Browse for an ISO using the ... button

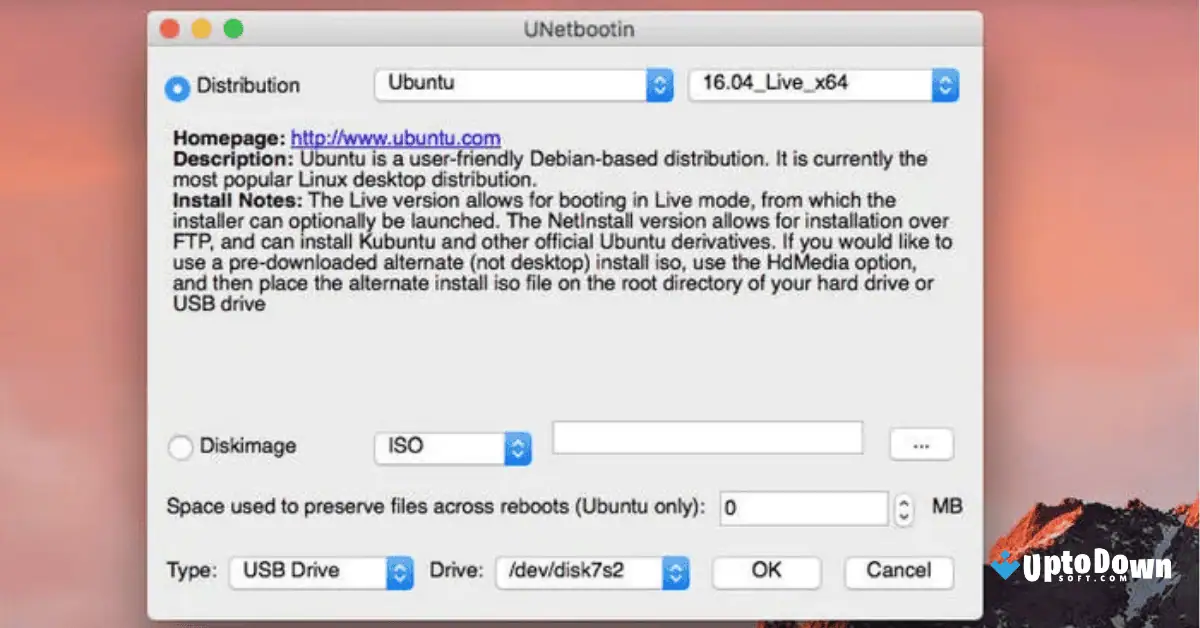coord(921,444)
